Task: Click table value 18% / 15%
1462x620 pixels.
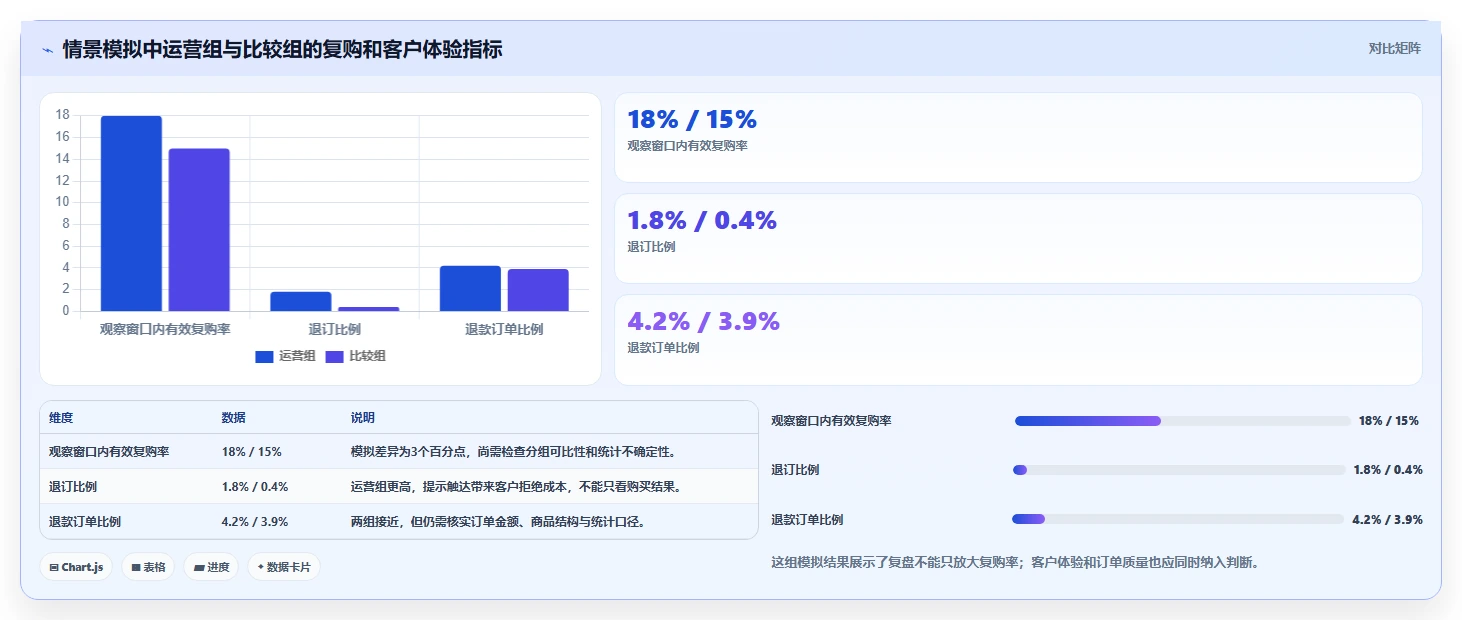Action: (x=252, y=452)
